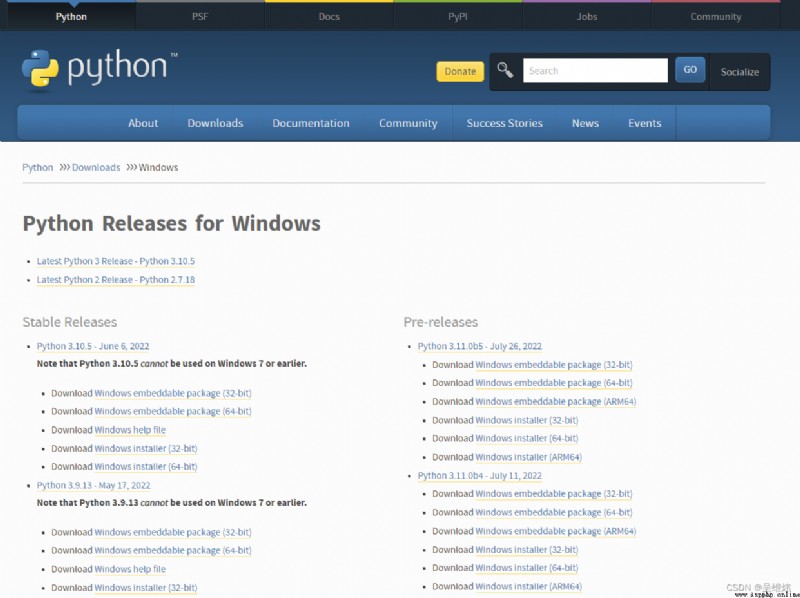Click the GO search button
The width and height of the screenshot is (800, 598).
tap(690, 69)
